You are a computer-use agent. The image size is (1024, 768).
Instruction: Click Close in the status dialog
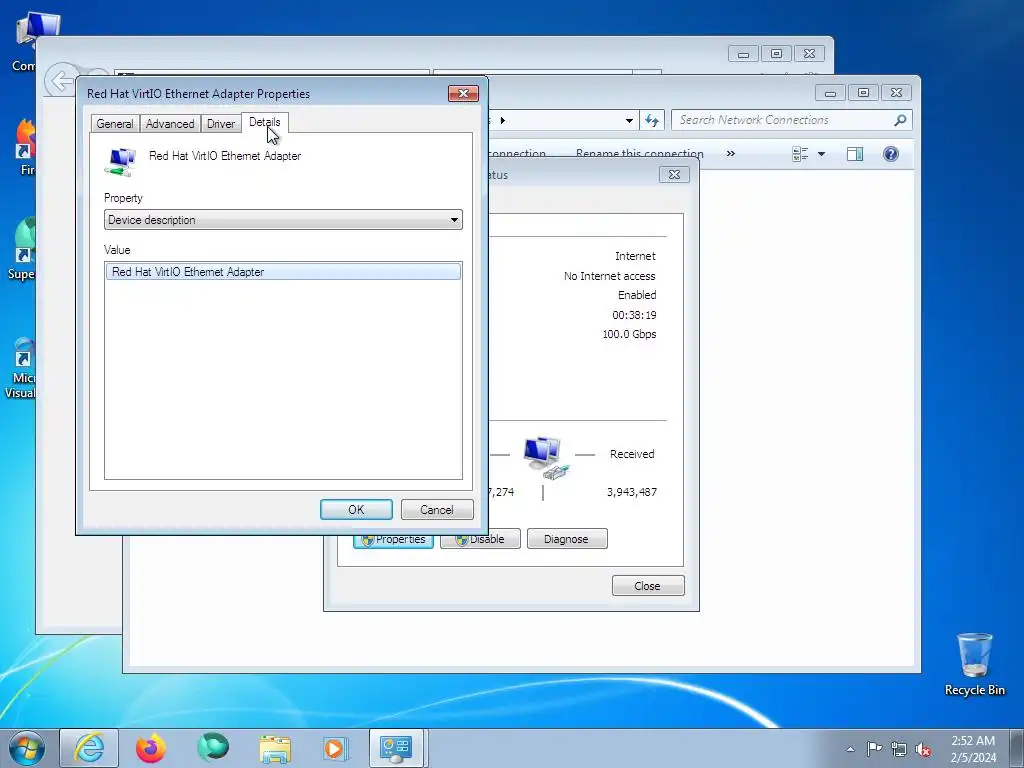[x=648, y=586]
